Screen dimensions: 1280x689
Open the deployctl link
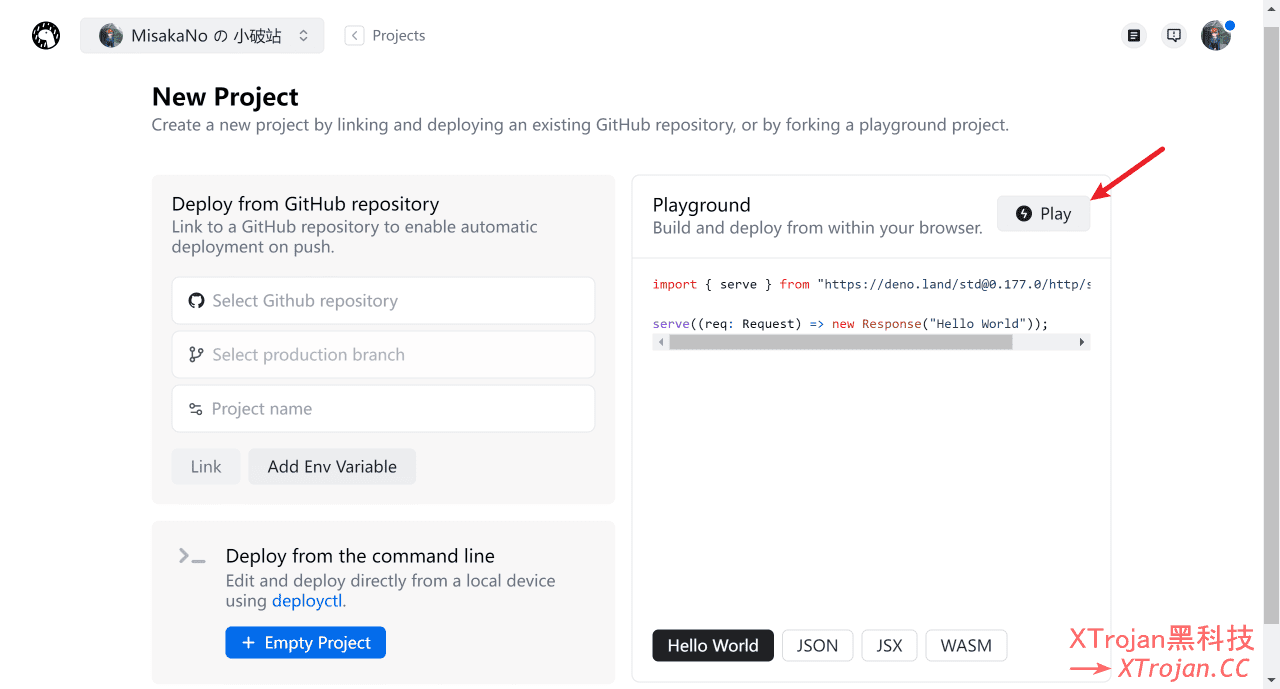tap(307, 601)
